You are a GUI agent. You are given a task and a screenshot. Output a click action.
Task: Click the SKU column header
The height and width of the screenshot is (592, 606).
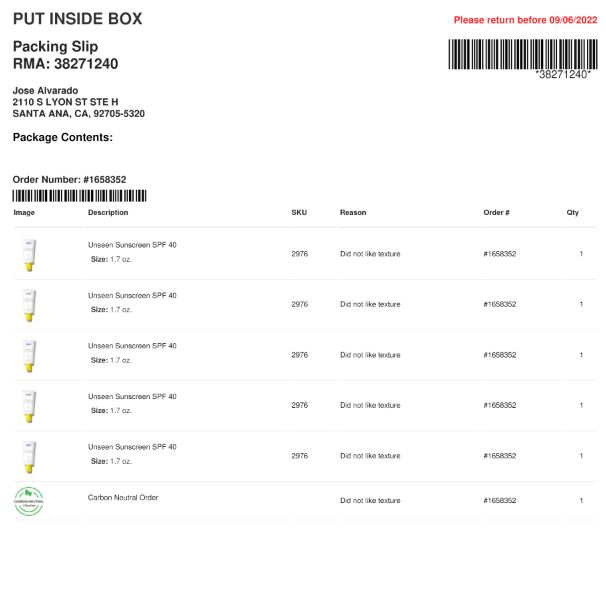tap(299, 212)
